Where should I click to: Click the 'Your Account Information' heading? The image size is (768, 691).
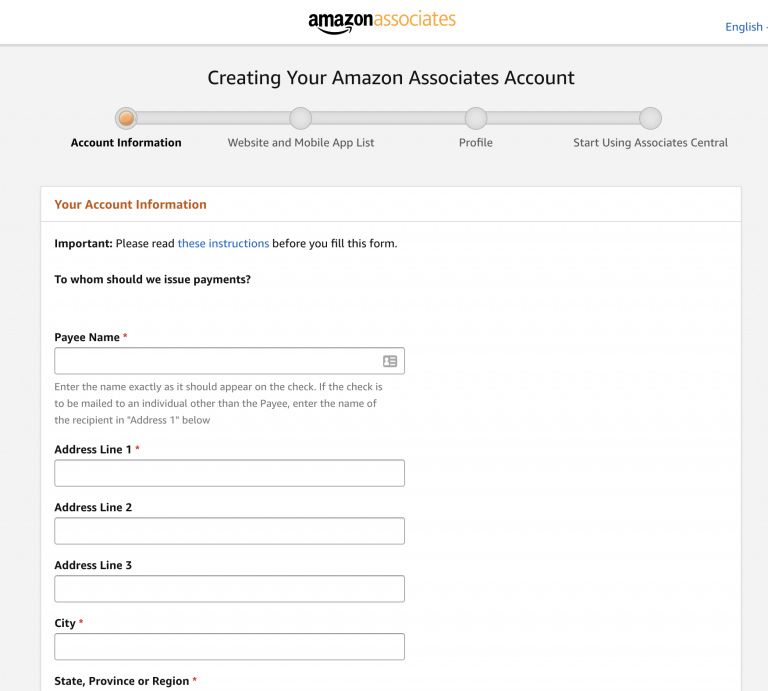coord(130,204)
